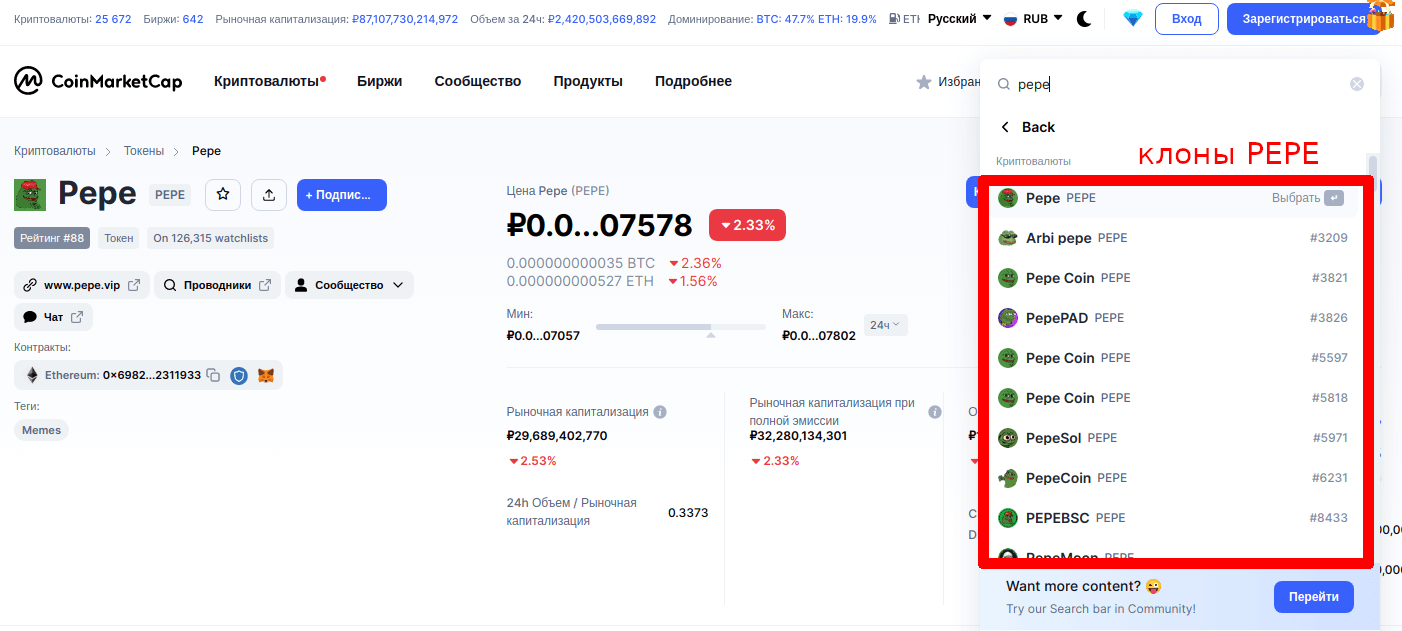The image size is (1402, 631).
Task: Click the blue shield icon near contract
Action: (239, 375)
